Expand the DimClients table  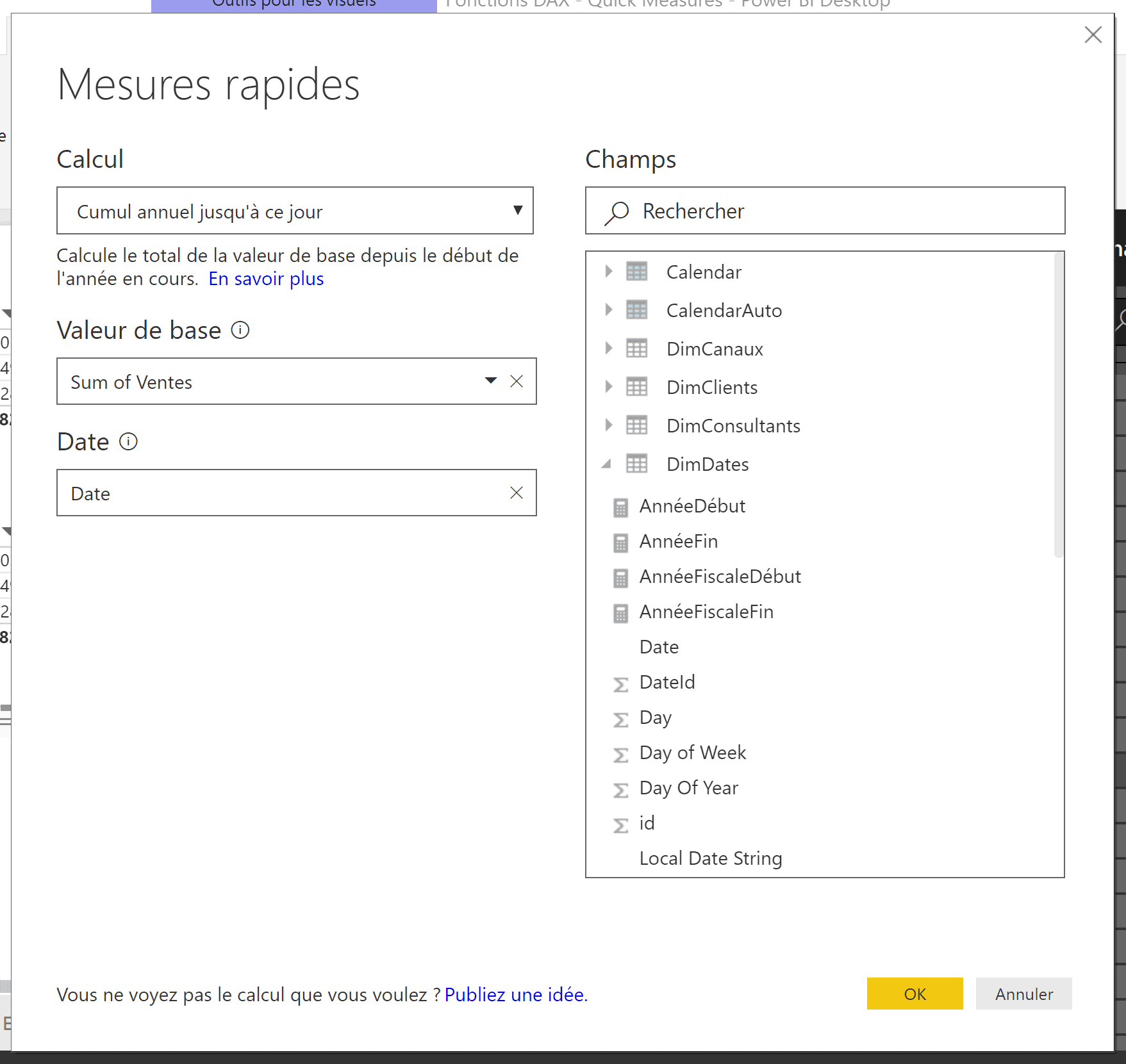pos(608,387)
